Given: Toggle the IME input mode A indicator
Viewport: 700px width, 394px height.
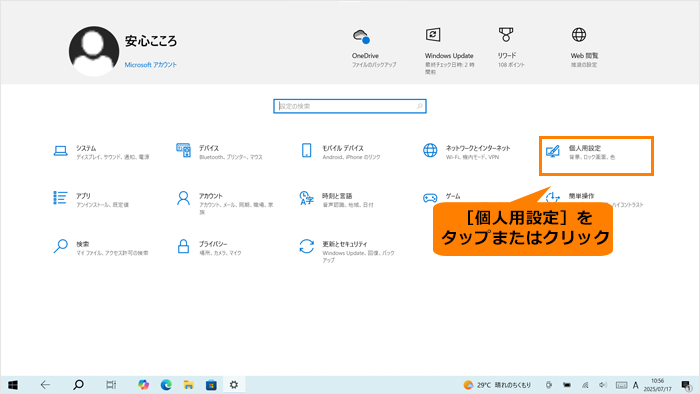Looking at the screenshot, I should click(x=636, y=385).
